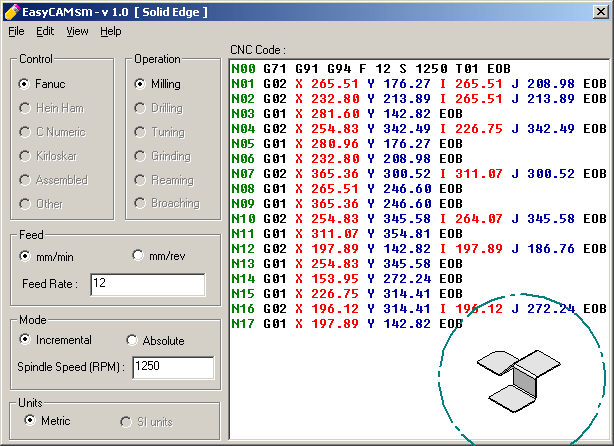Click CNC code line N16

pyautogui.click(x=419, y=309)
